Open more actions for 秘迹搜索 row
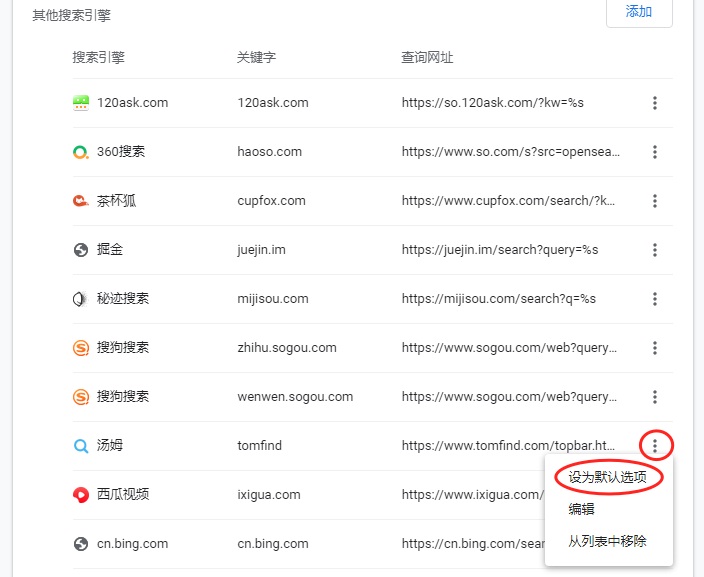The height and width of the screenshot is (577, 704). click(655, 299)
